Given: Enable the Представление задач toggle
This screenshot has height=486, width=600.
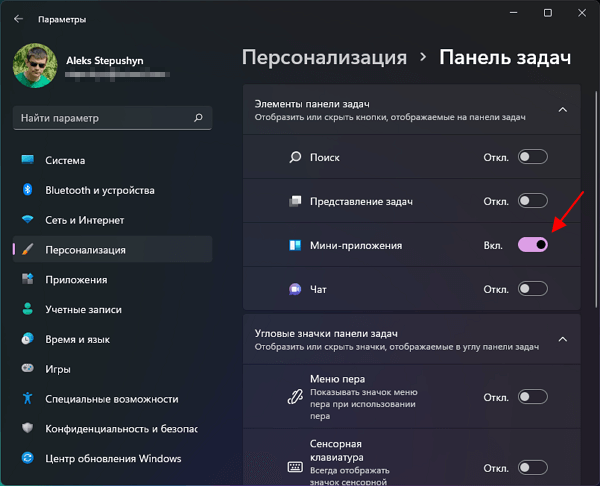Looking at the screenshot, I should [533, 201].
